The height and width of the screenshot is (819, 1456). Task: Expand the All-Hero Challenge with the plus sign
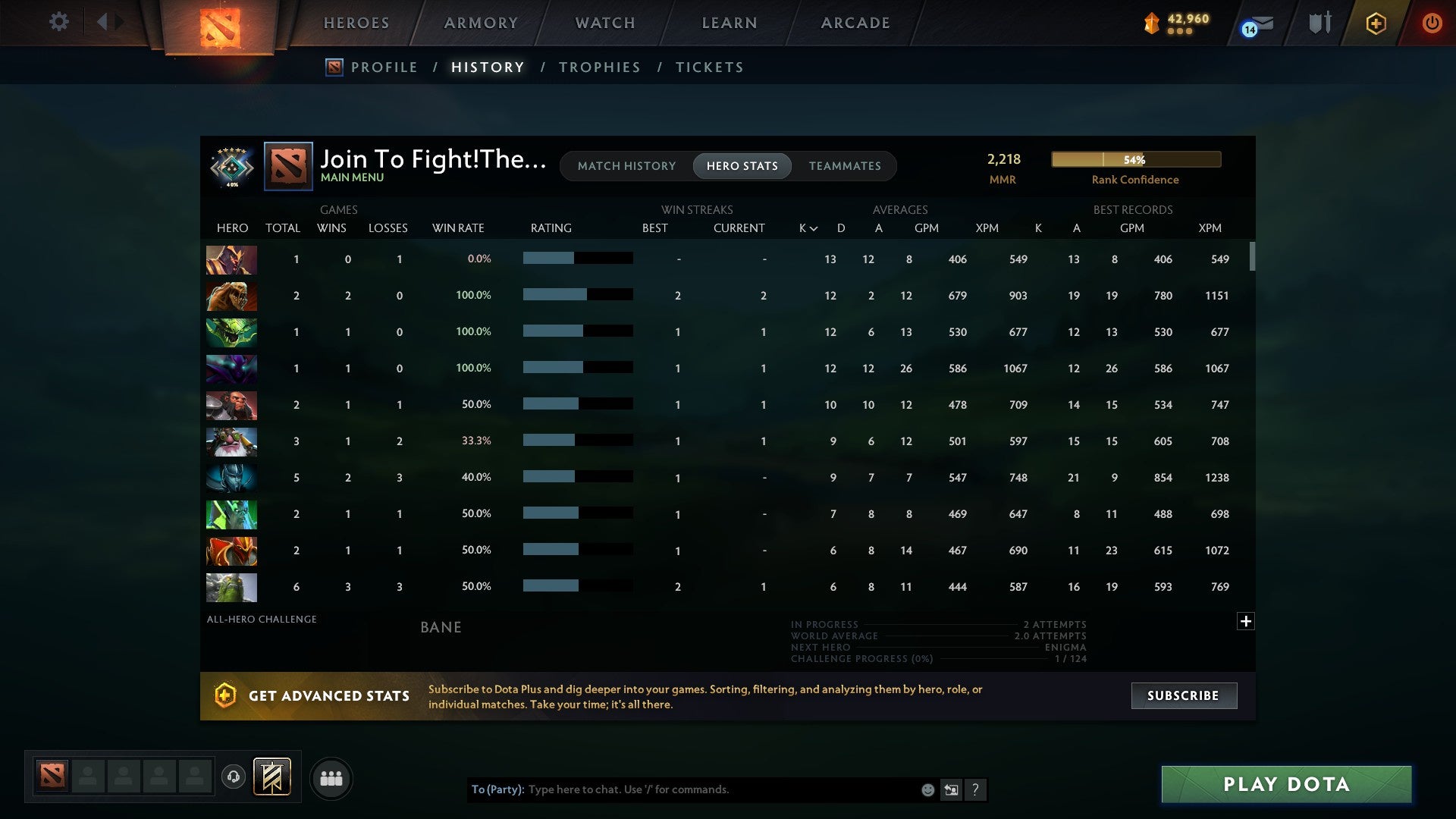point(1246,621)
